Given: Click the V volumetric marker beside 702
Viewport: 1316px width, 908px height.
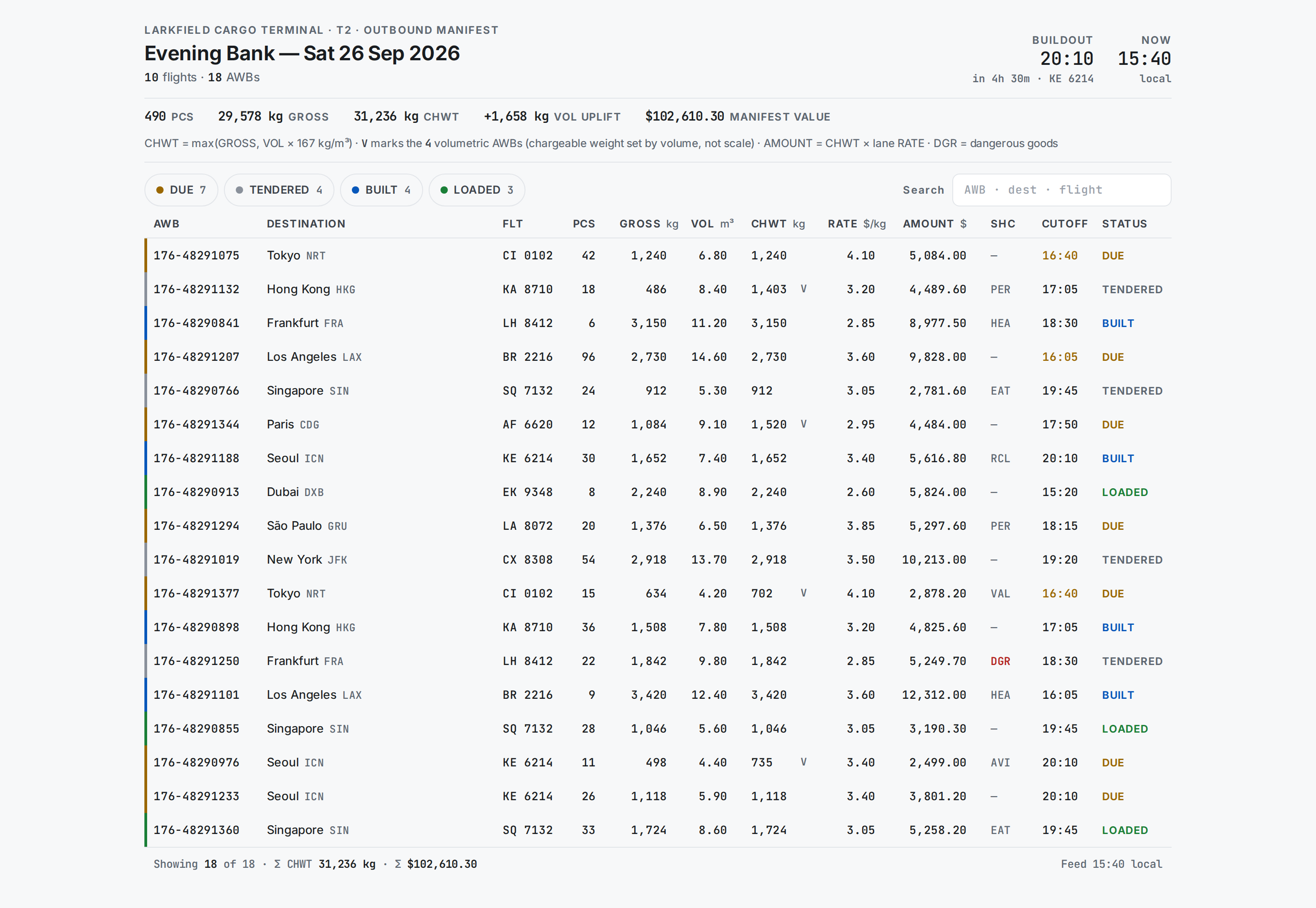Looking at the screenshot, I should (x=803, y=593).
